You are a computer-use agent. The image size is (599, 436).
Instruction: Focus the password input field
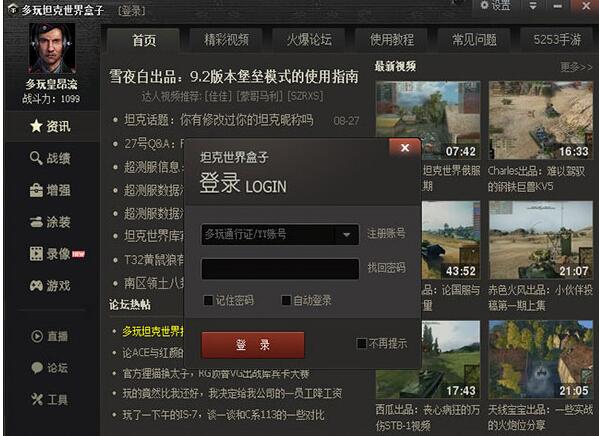click(x=280, y=269)
